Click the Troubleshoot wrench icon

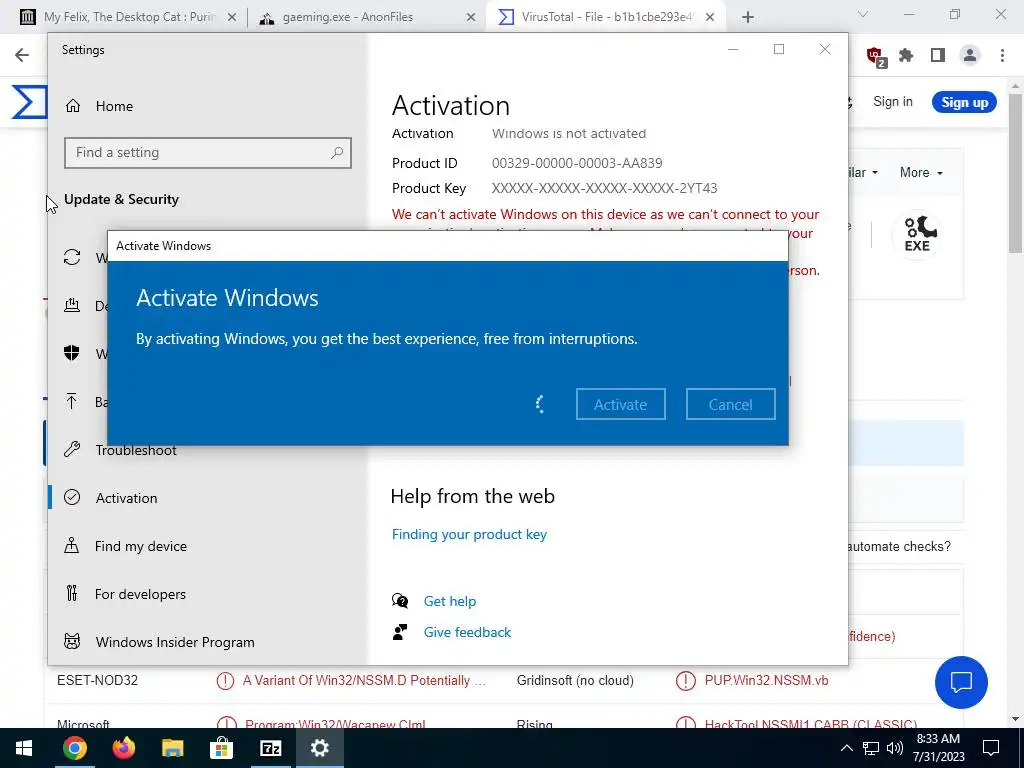tap(72, 449)
